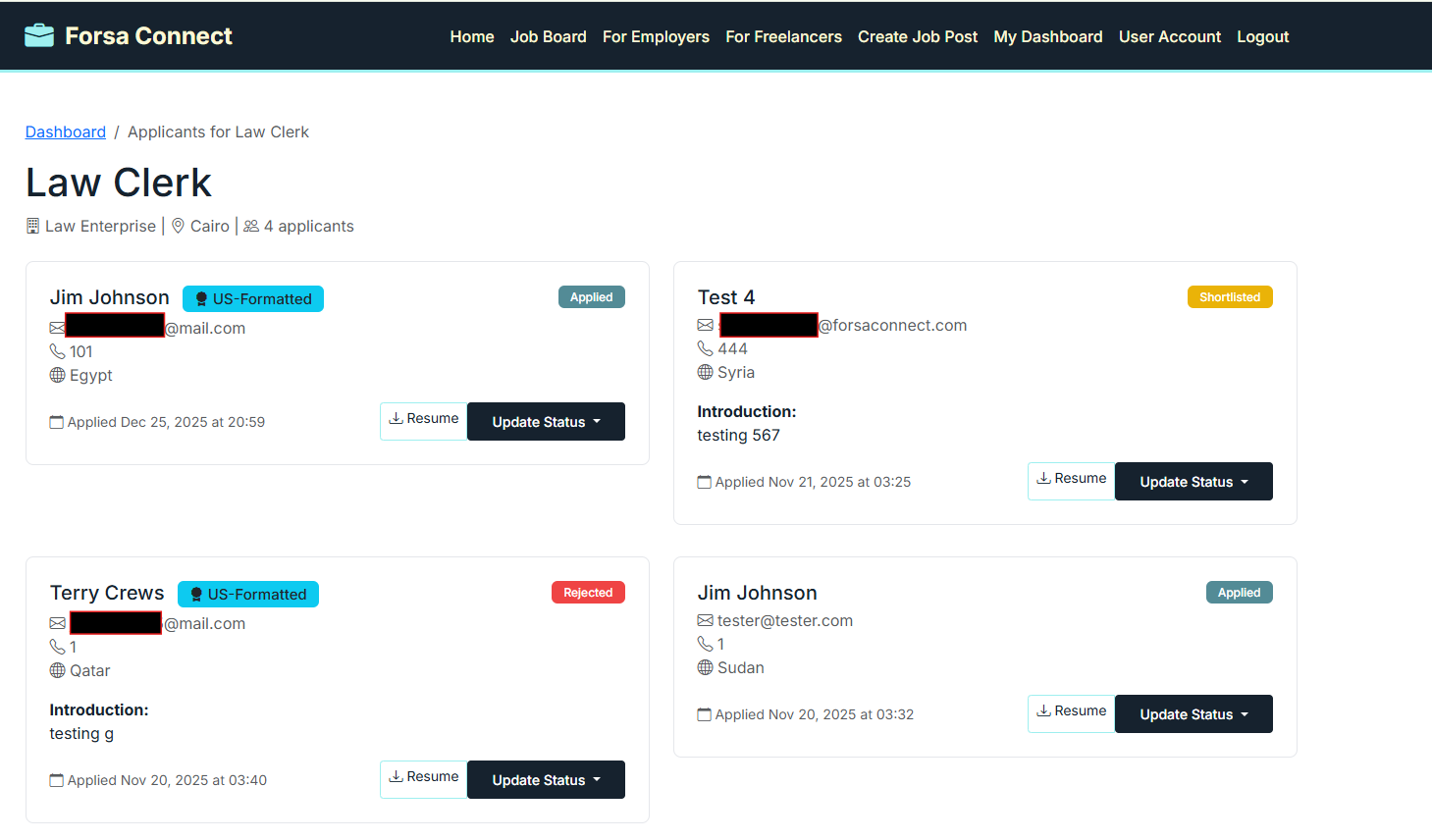The width and height of the screenshot is (1432, 840).
Task: Open Update Status for Test 4
Action: pyautogui.click(x=1193, y=481)
